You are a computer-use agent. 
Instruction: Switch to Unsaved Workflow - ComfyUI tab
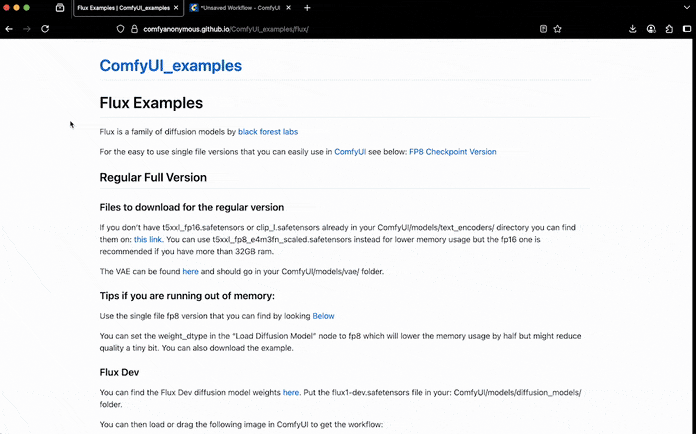pos(238,8)
